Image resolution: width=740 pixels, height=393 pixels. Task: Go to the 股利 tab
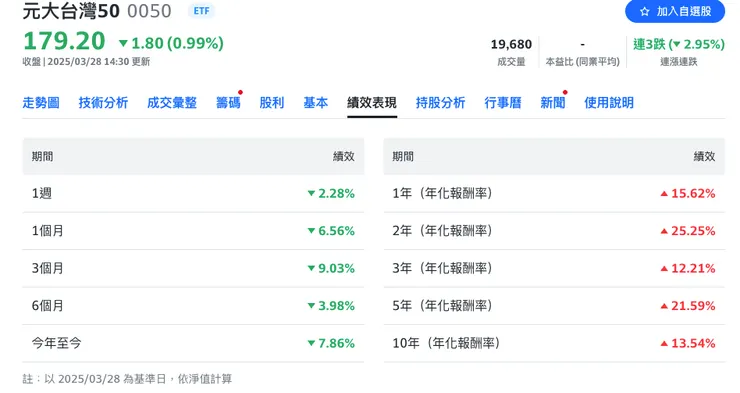(x=272, y=102)
